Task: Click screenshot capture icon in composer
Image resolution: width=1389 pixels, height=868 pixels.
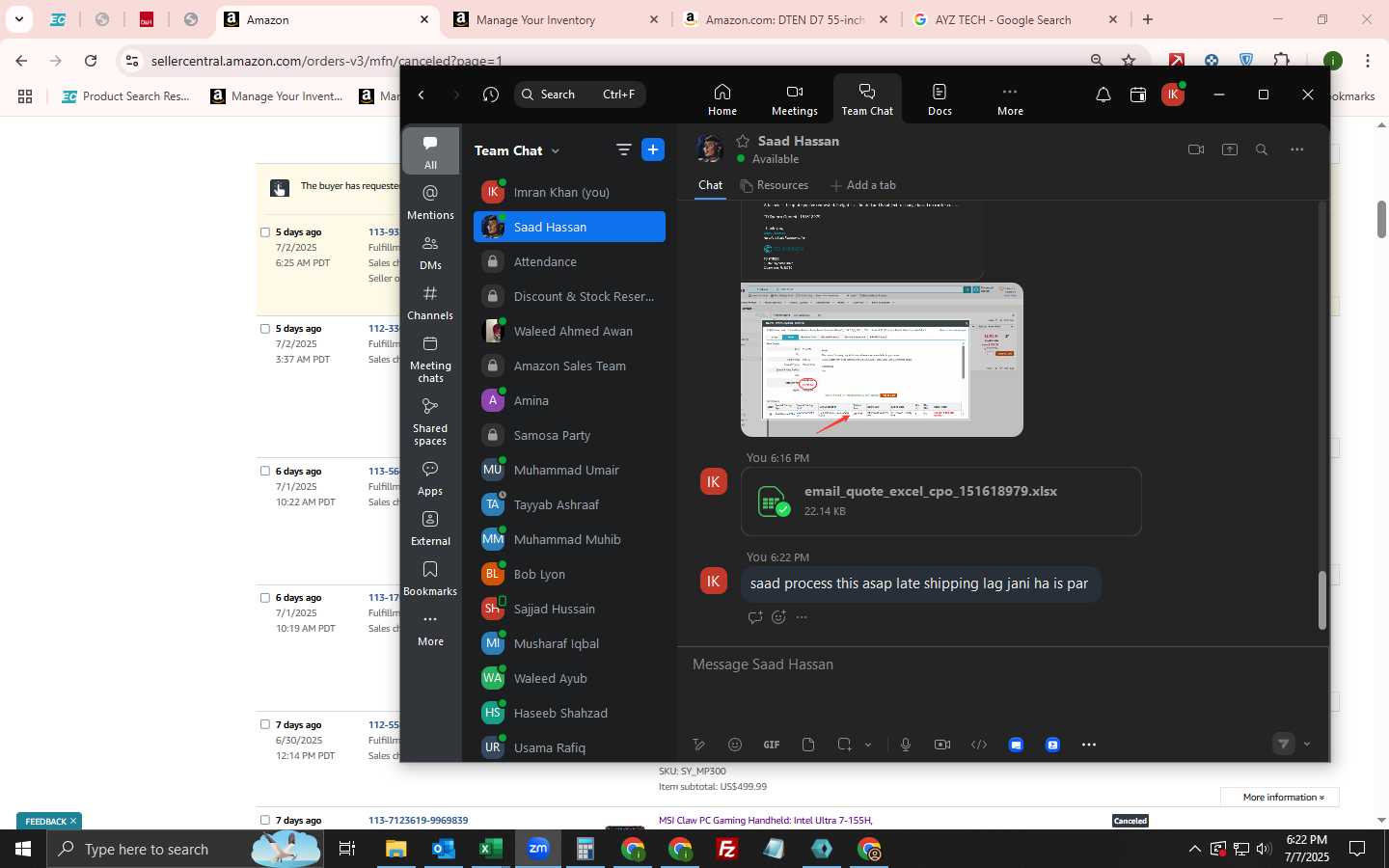Action: (x=845, y=745)
